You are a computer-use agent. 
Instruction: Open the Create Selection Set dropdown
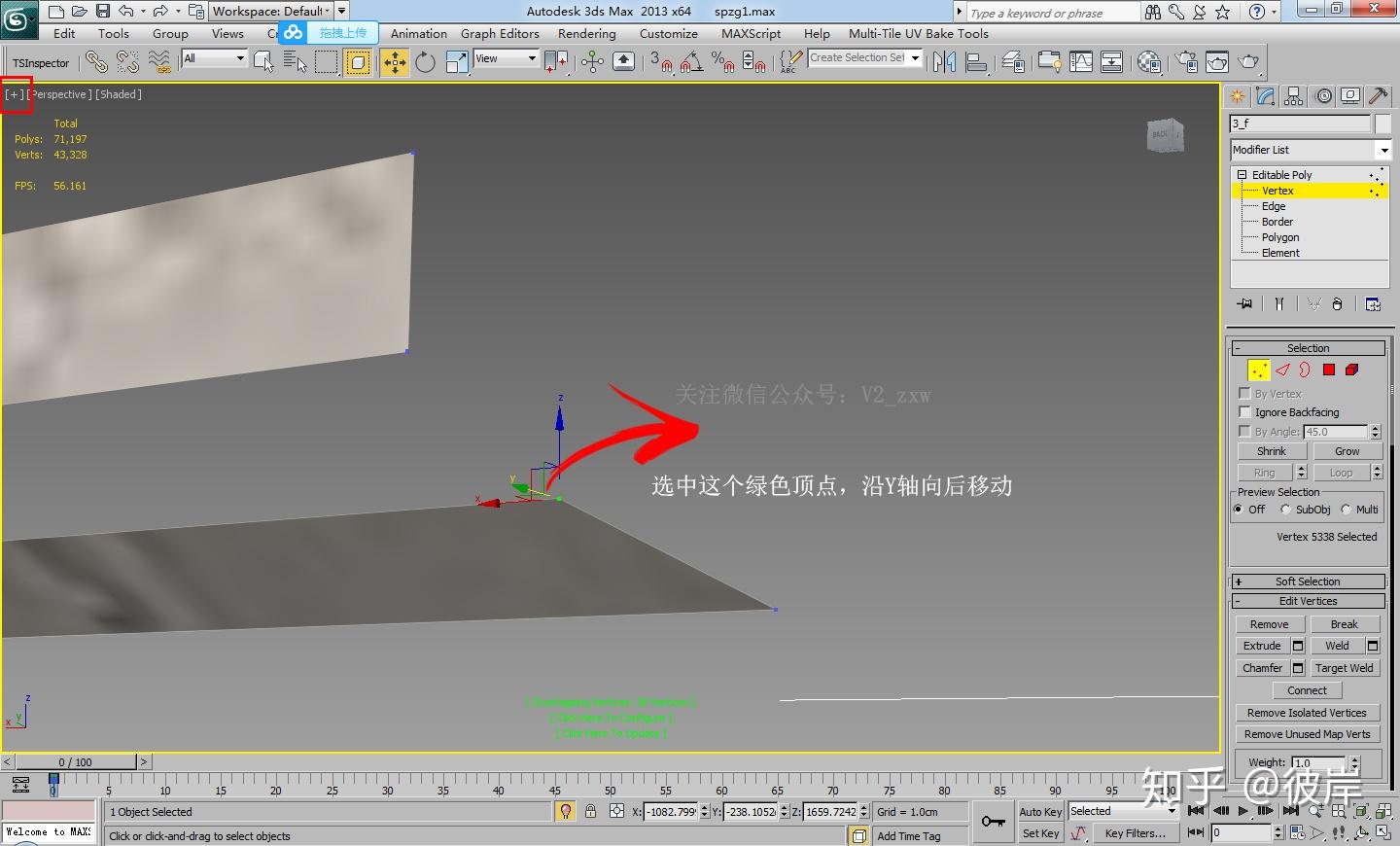pyautogui.click(x=864, y=58)
